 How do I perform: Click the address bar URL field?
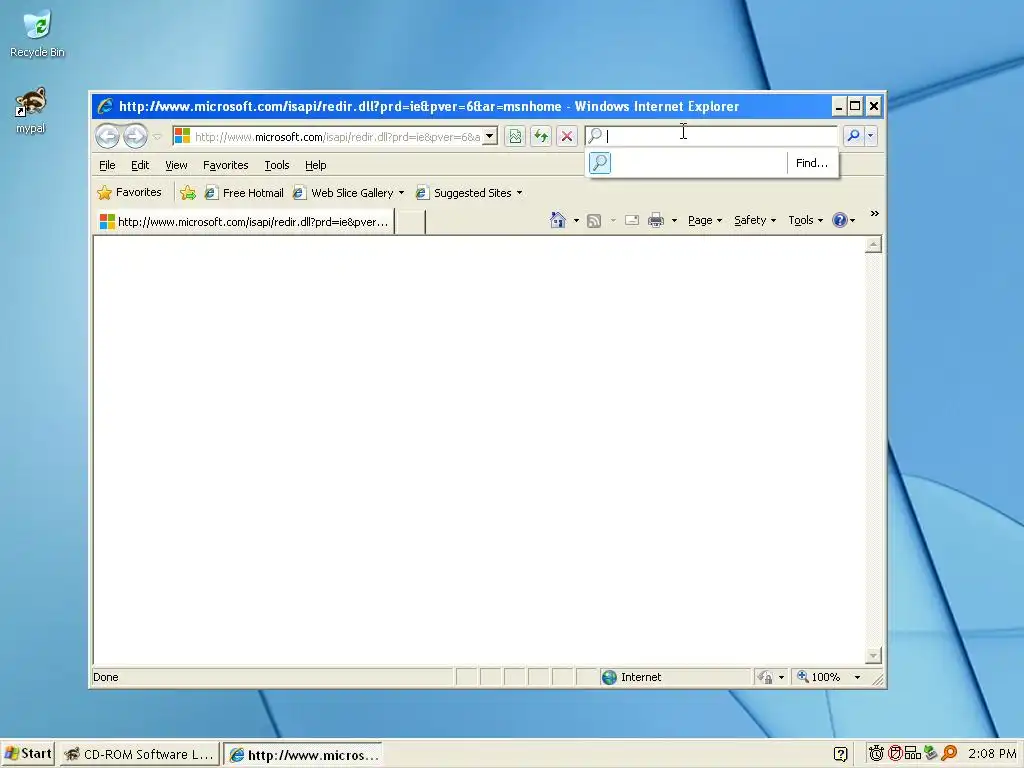click(337, 136)
